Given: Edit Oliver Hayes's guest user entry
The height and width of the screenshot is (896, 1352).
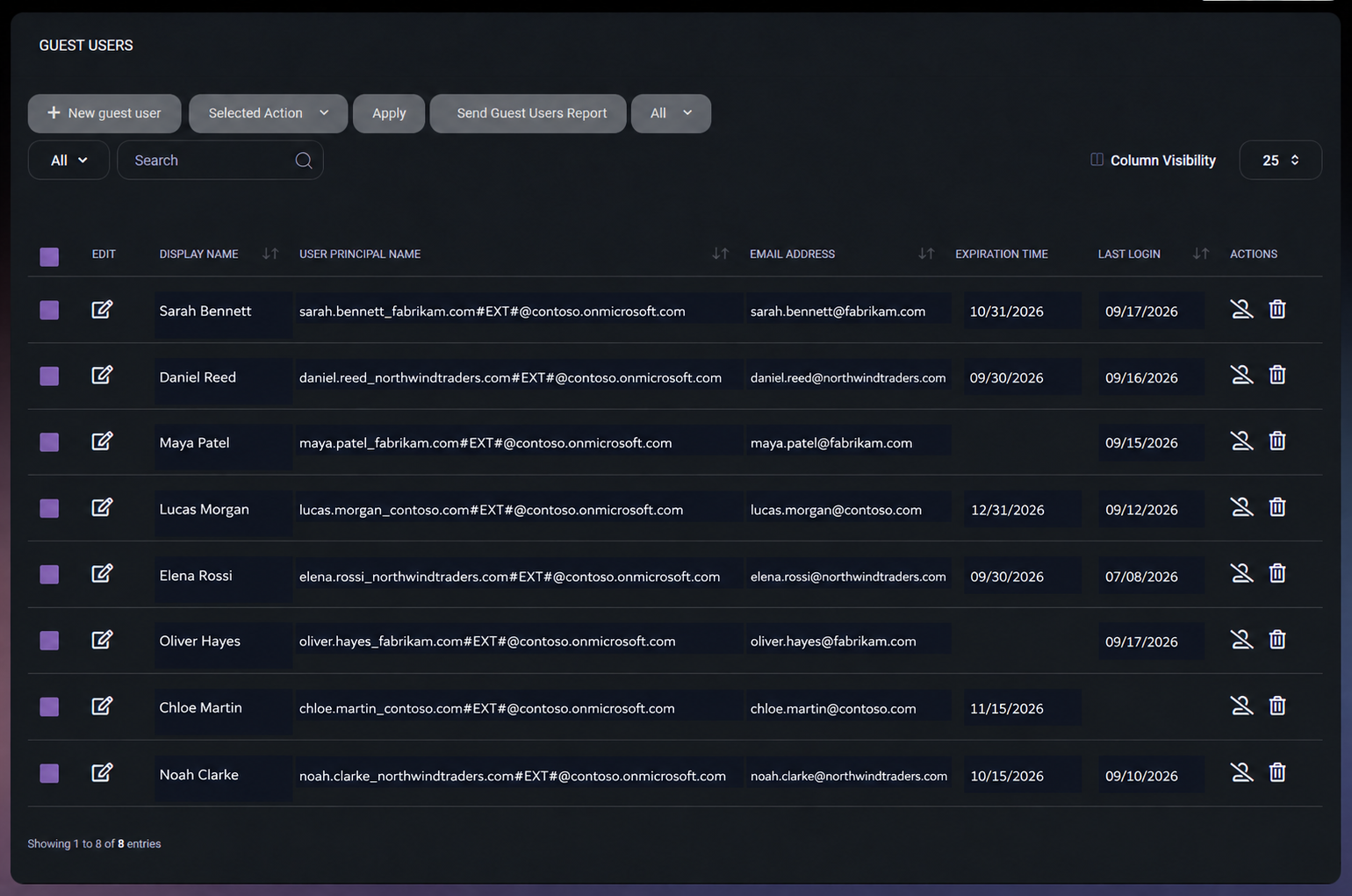Looking at the screenshot, I should (x=102, y=639).
